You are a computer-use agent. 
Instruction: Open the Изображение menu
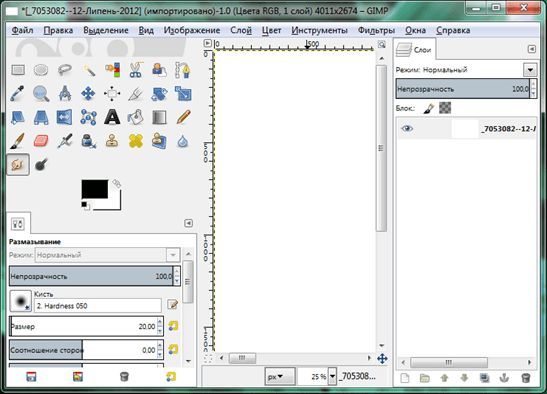tap(192, 30)
